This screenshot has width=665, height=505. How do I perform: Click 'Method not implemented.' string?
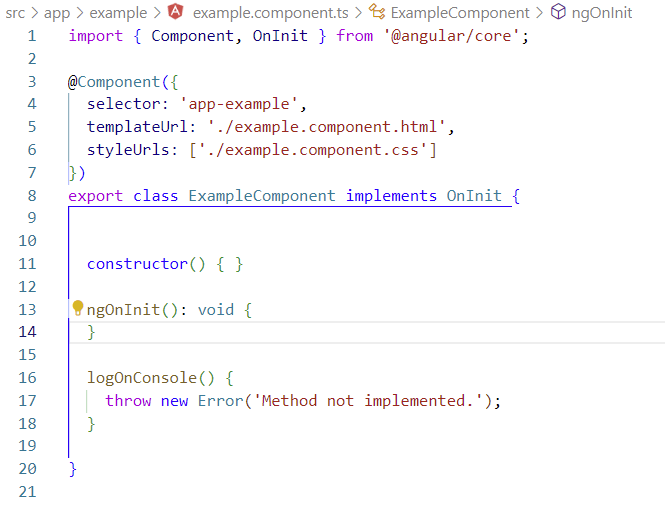pyautogui.click(x=368, y=401)
